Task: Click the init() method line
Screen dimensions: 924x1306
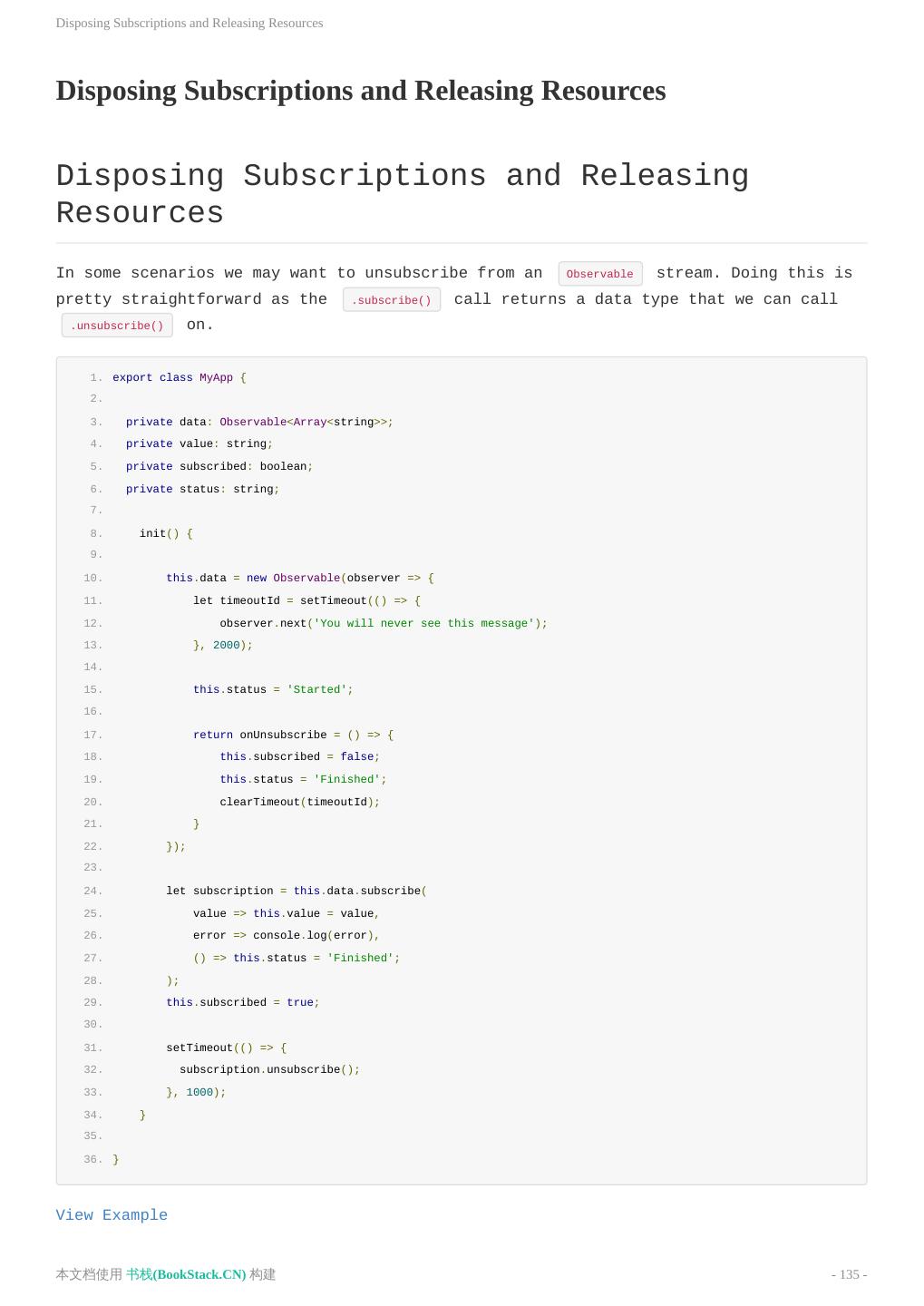Action: [x=165, y=533]
